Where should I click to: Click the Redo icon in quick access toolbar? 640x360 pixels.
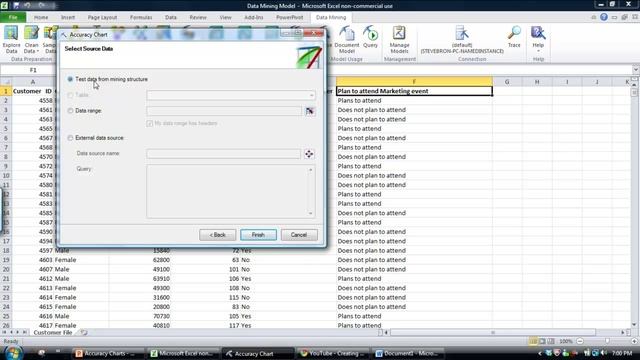click(x=42, y=5)
